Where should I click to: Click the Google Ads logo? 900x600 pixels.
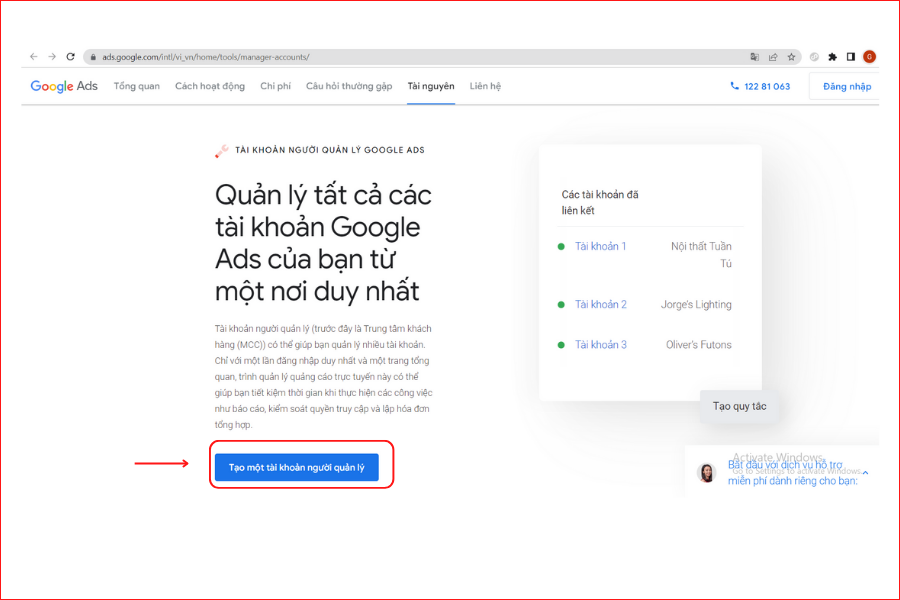(x=64, y=86)
